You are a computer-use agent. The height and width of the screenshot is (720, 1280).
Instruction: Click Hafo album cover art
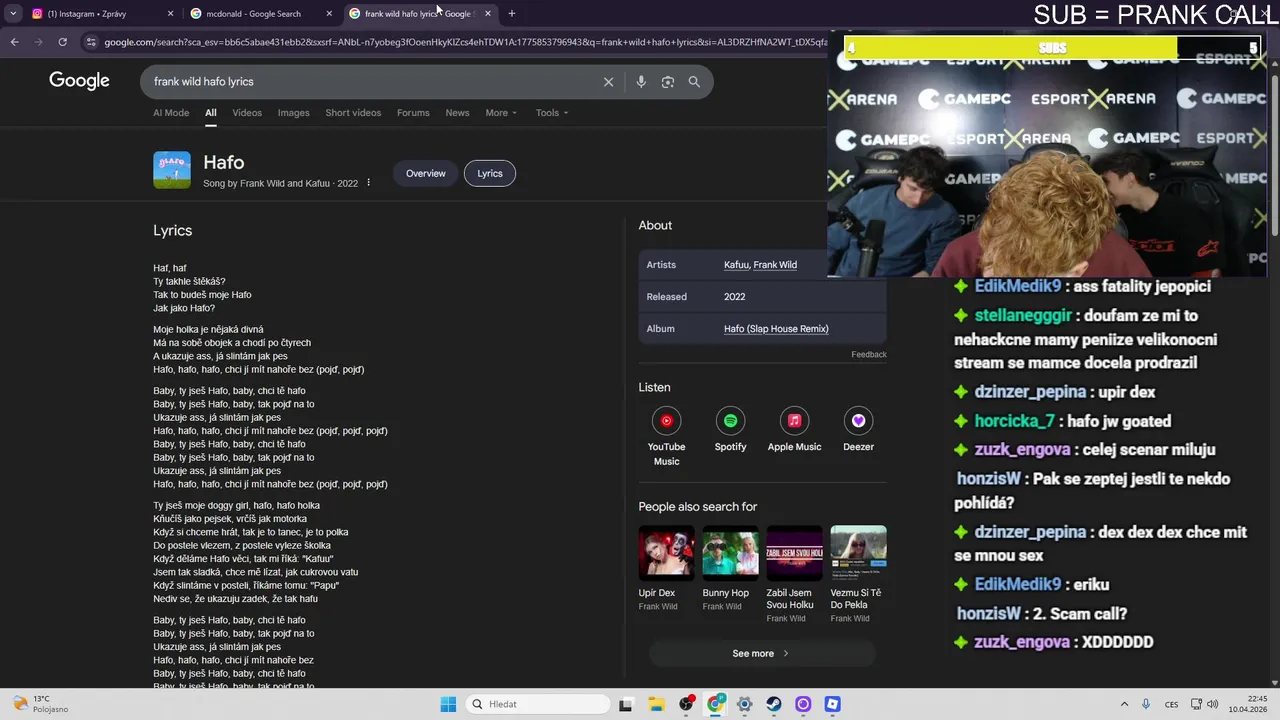[172, 170]
